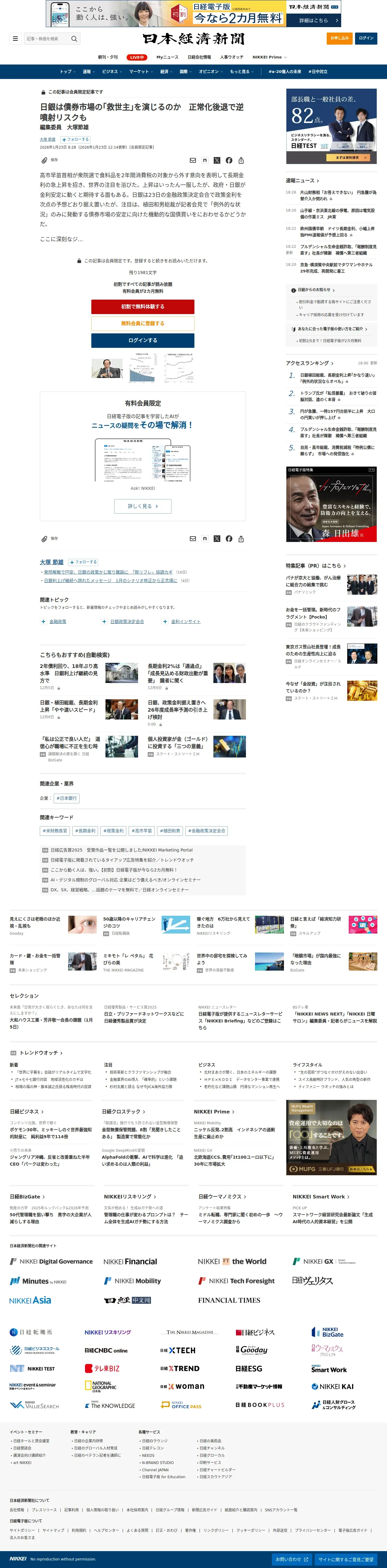Open アクセスランキング heading link

tap(310, 364)
